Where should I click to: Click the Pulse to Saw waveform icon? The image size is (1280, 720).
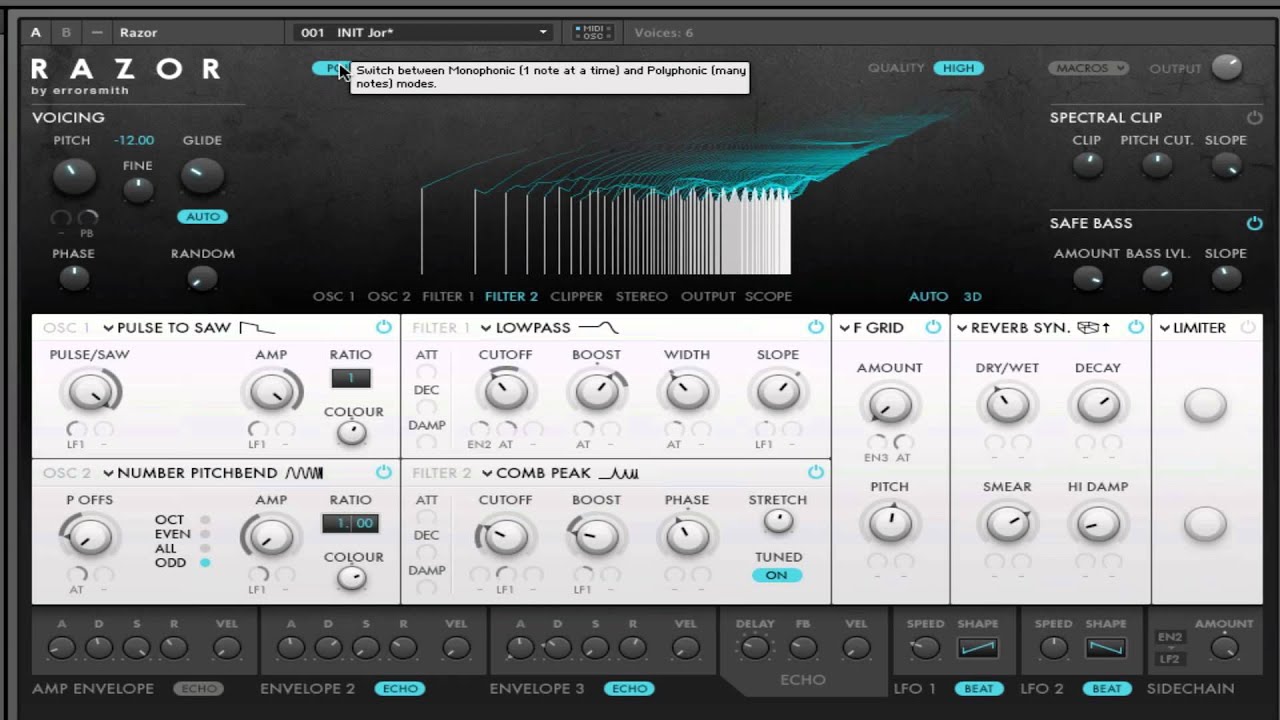(x=257, y=327)
